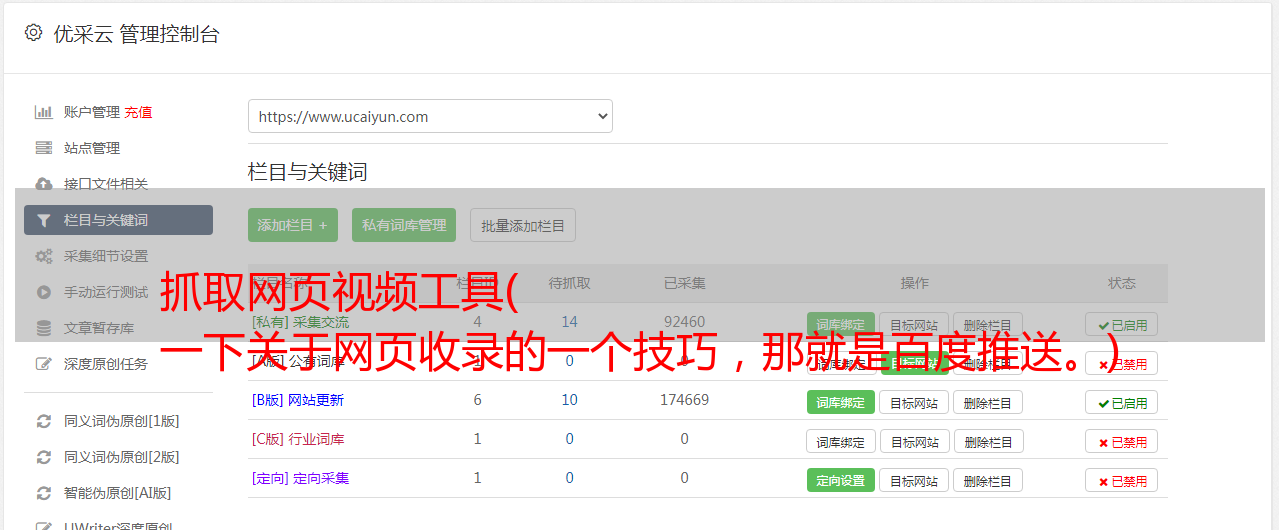
Task: Open the [B版] 网站更新 column link
Action: (297, 400)
